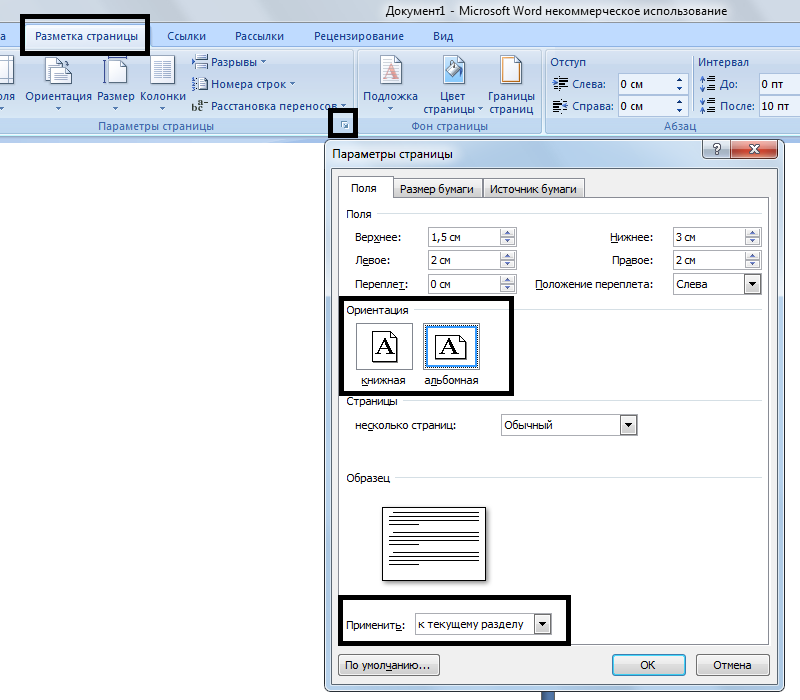Select the Поля tab in the dialog
Screen dimensions: 800x700
pos(364,188)
